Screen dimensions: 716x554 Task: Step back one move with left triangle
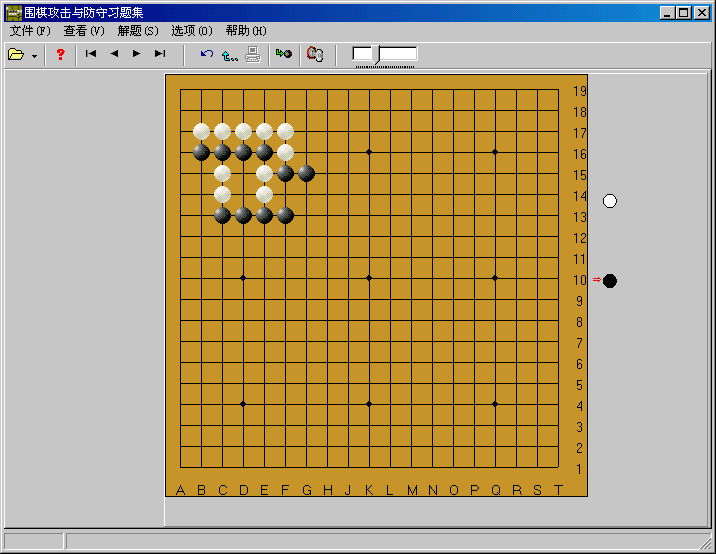coord(114,53)
